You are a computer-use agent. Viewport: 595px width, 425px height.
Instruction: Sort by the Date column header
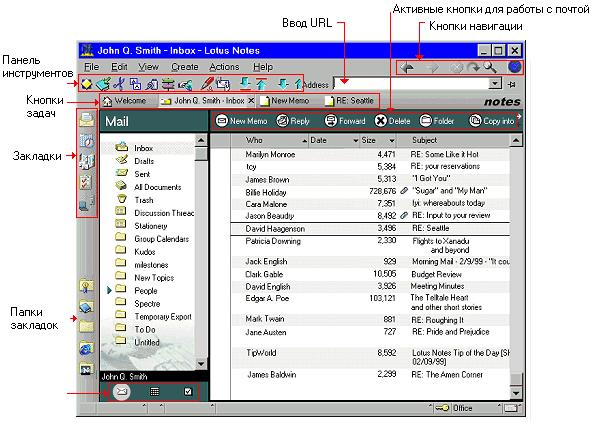[x=334, y=140]
